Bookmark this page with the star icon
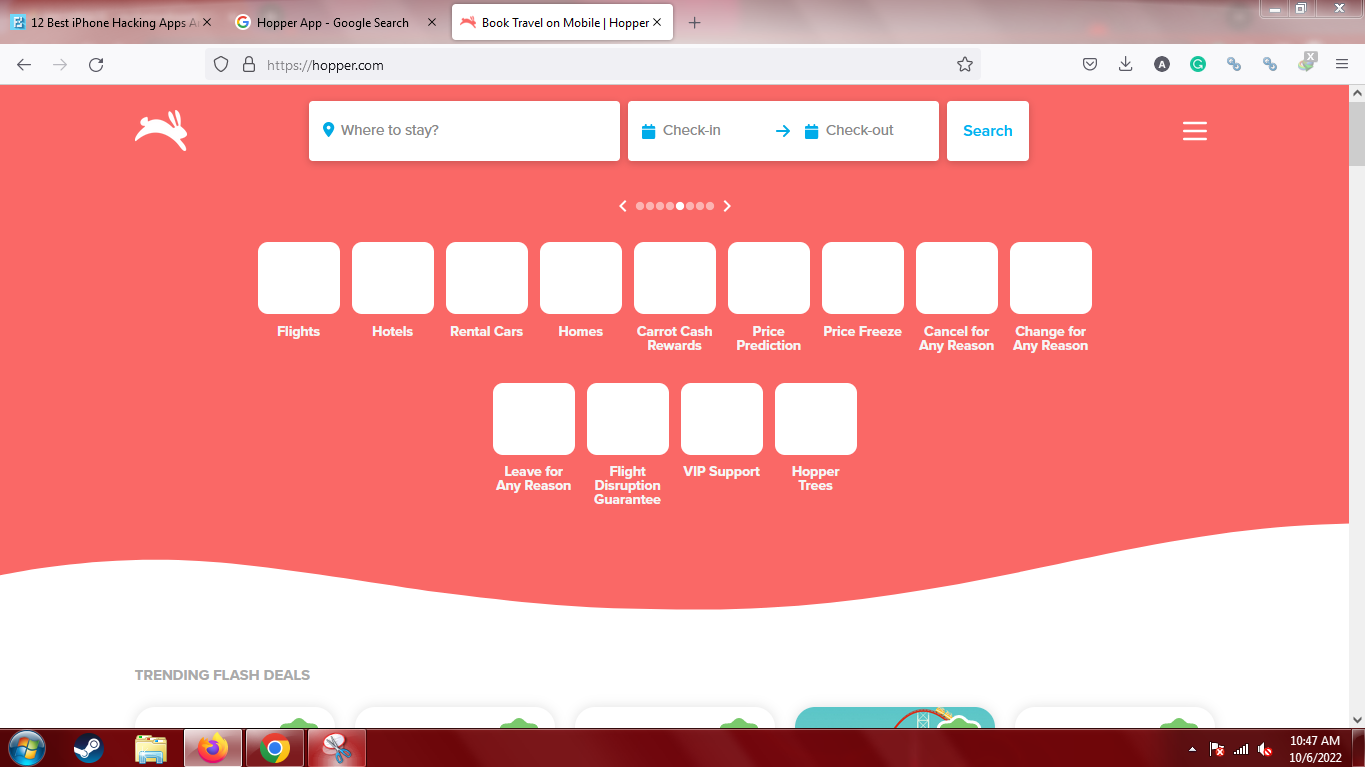The image size is (1365, 767). click(965, 64)
